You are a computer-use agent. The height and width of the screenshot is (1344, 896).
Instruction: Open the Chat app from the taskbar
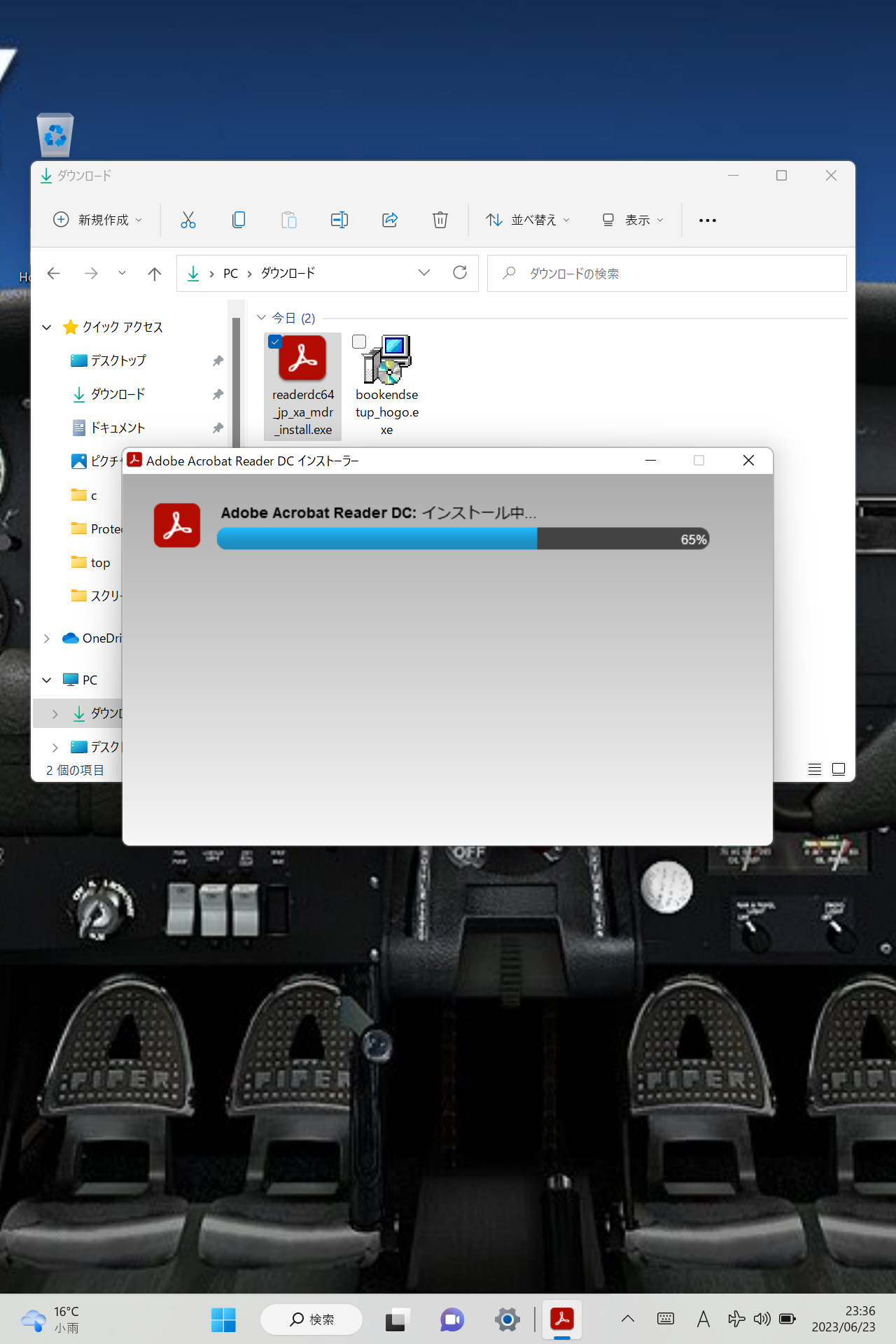(x=452, y=1319)
